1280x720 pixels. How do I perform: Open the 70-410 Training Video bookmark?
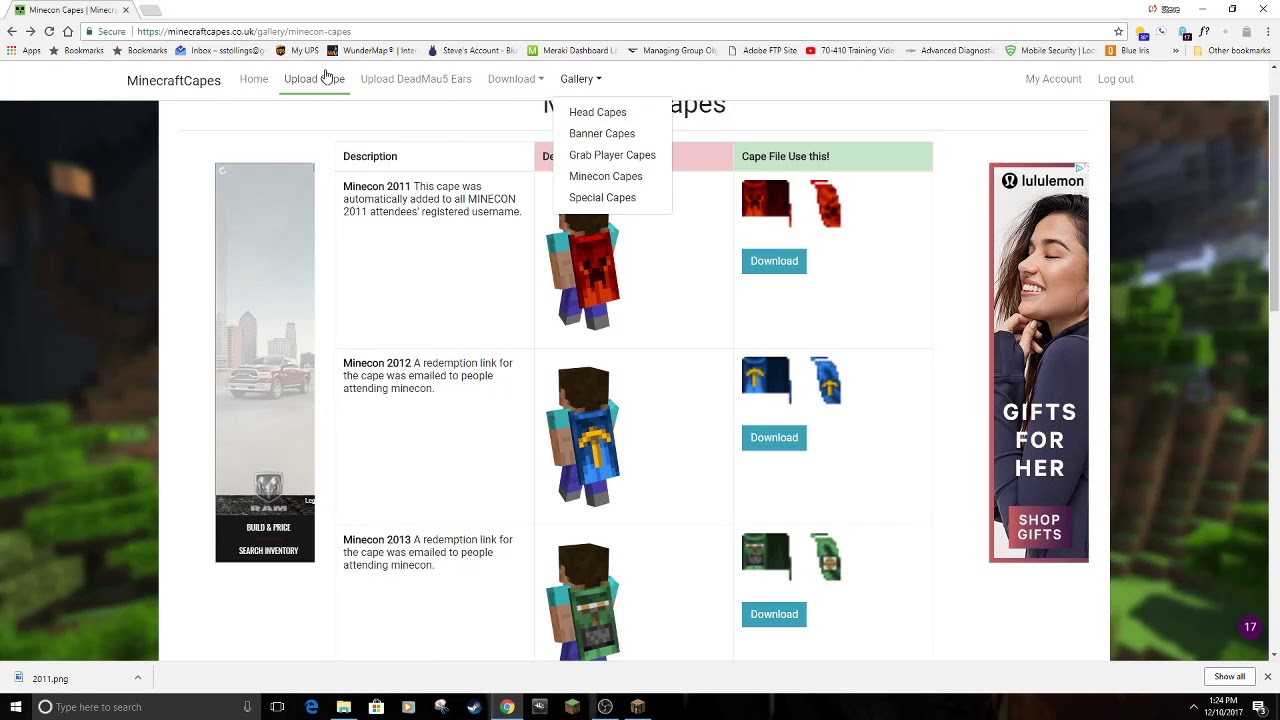850,50
